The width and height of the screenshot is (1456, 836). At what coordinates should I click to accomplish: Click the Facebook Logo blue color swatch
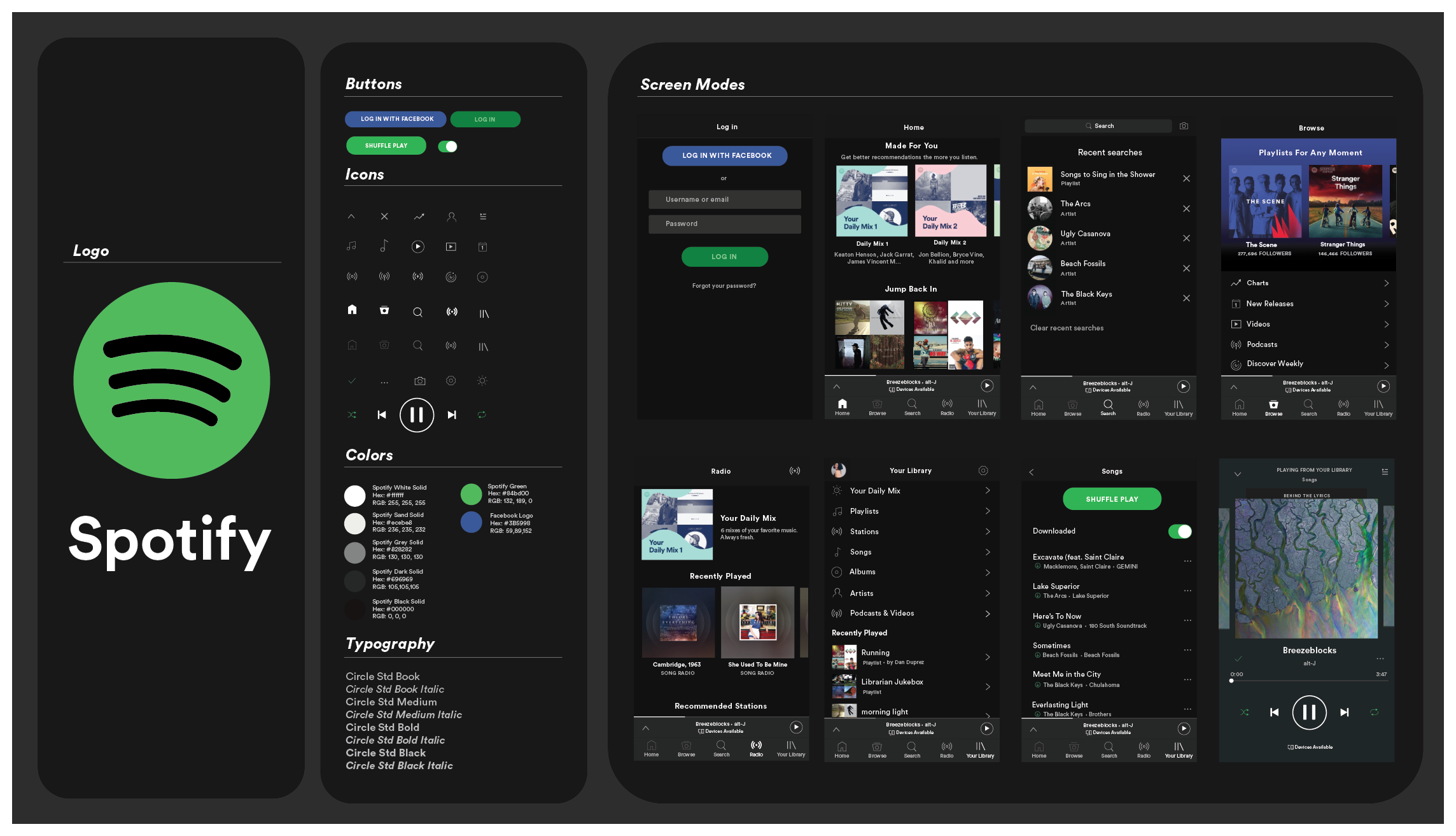pyautogui.click(x=471, y=522)
